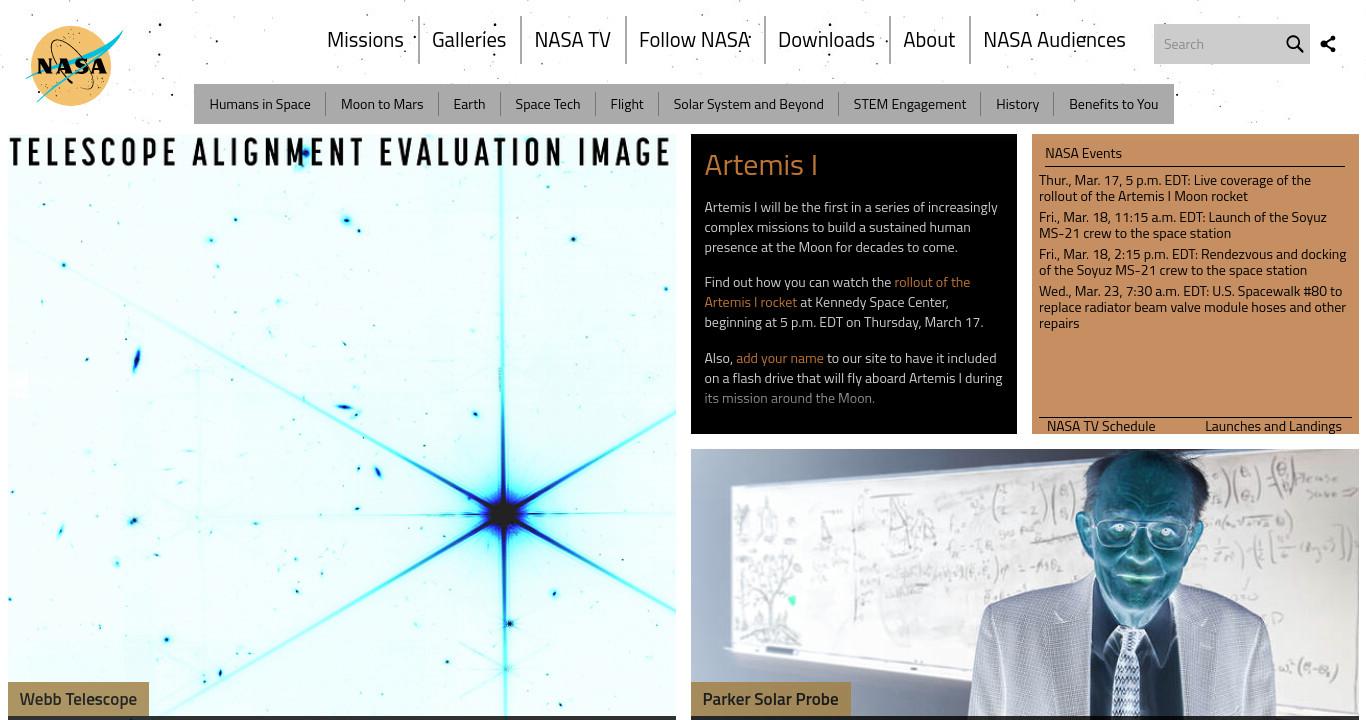Open the U.S. Spacewalk #80 event

(x=1192, y=307)
